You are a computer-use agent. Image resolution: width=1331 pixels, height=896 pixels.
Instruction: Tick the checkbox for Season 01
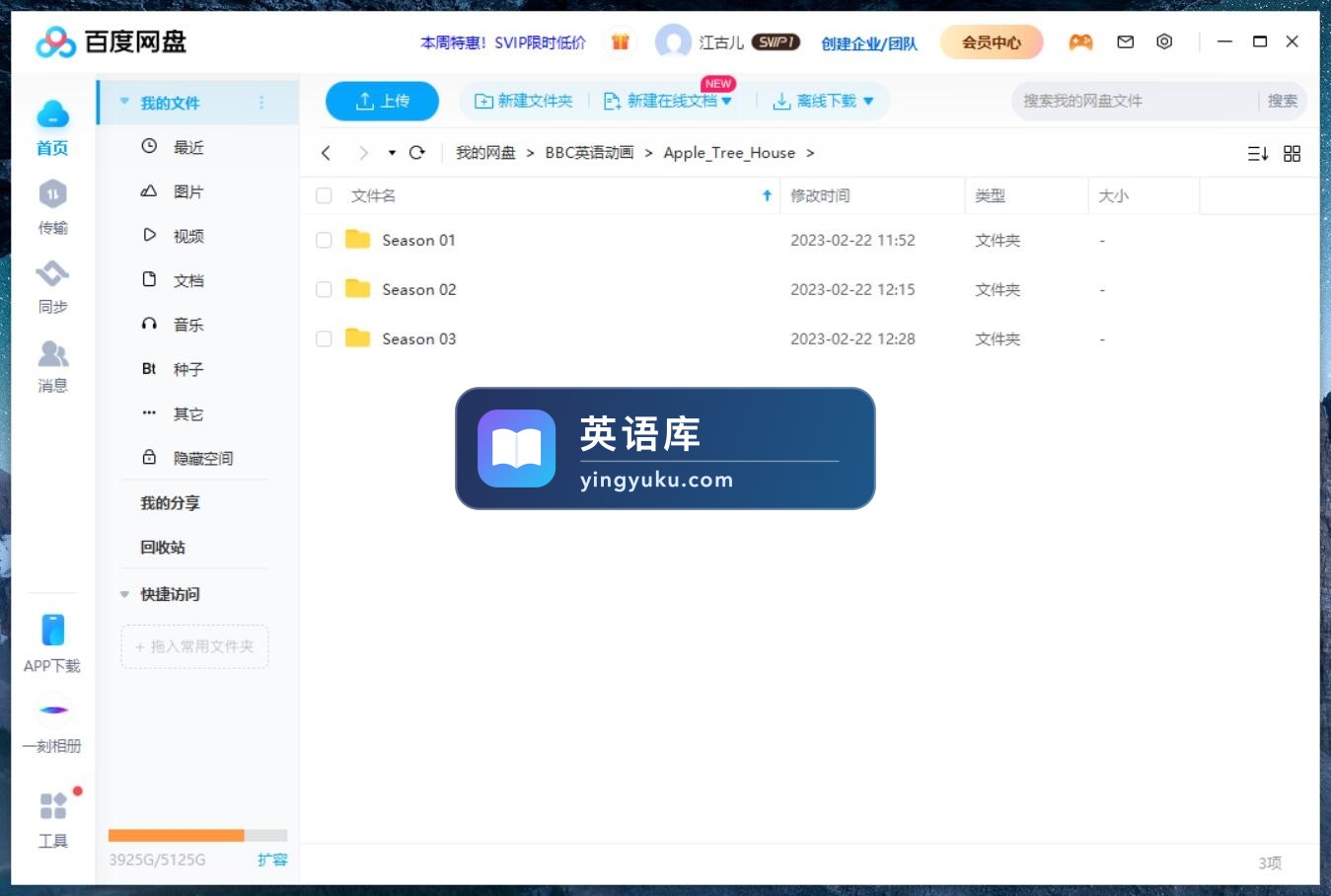(324, 240)
